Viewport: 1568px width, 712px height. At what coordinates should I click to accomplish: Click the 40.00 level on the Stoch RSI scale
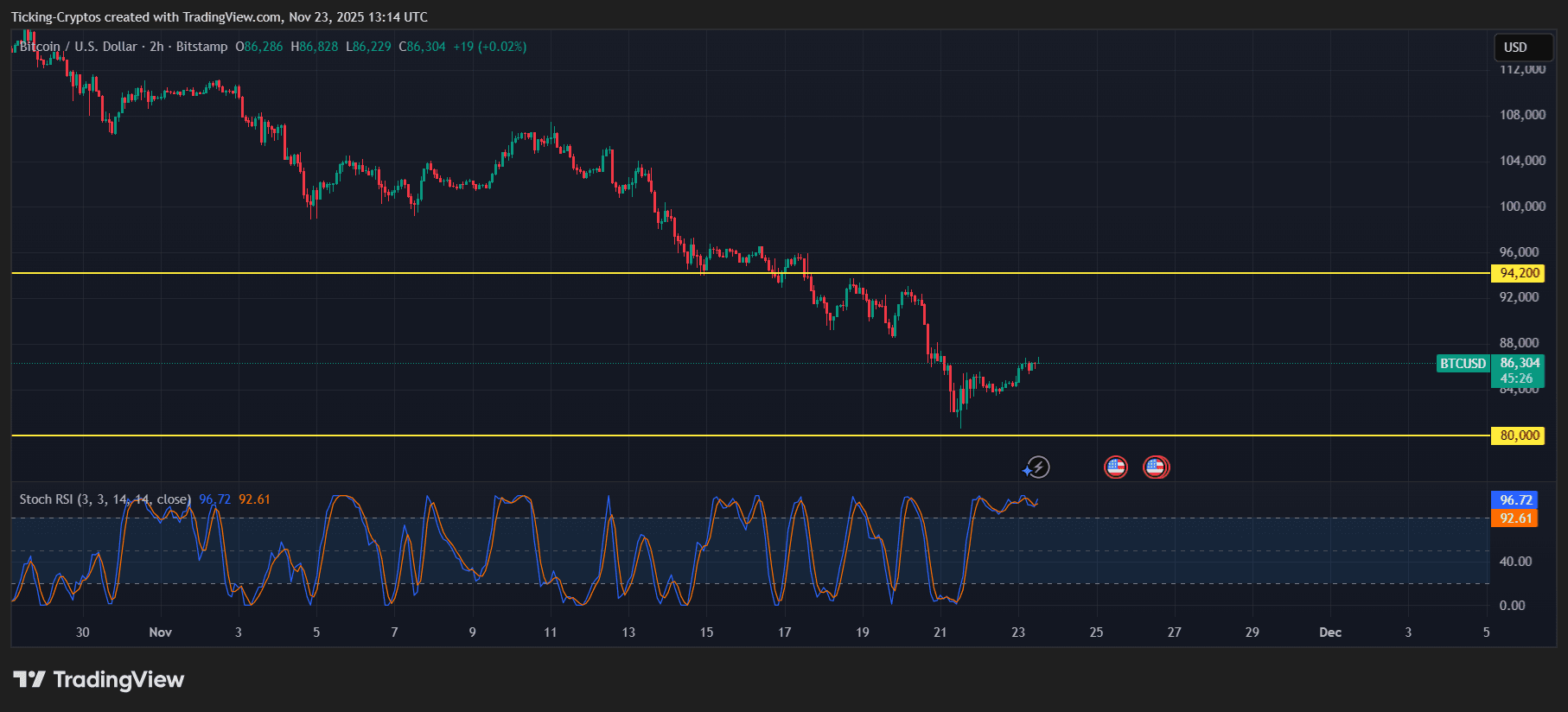pos(1515,562)
